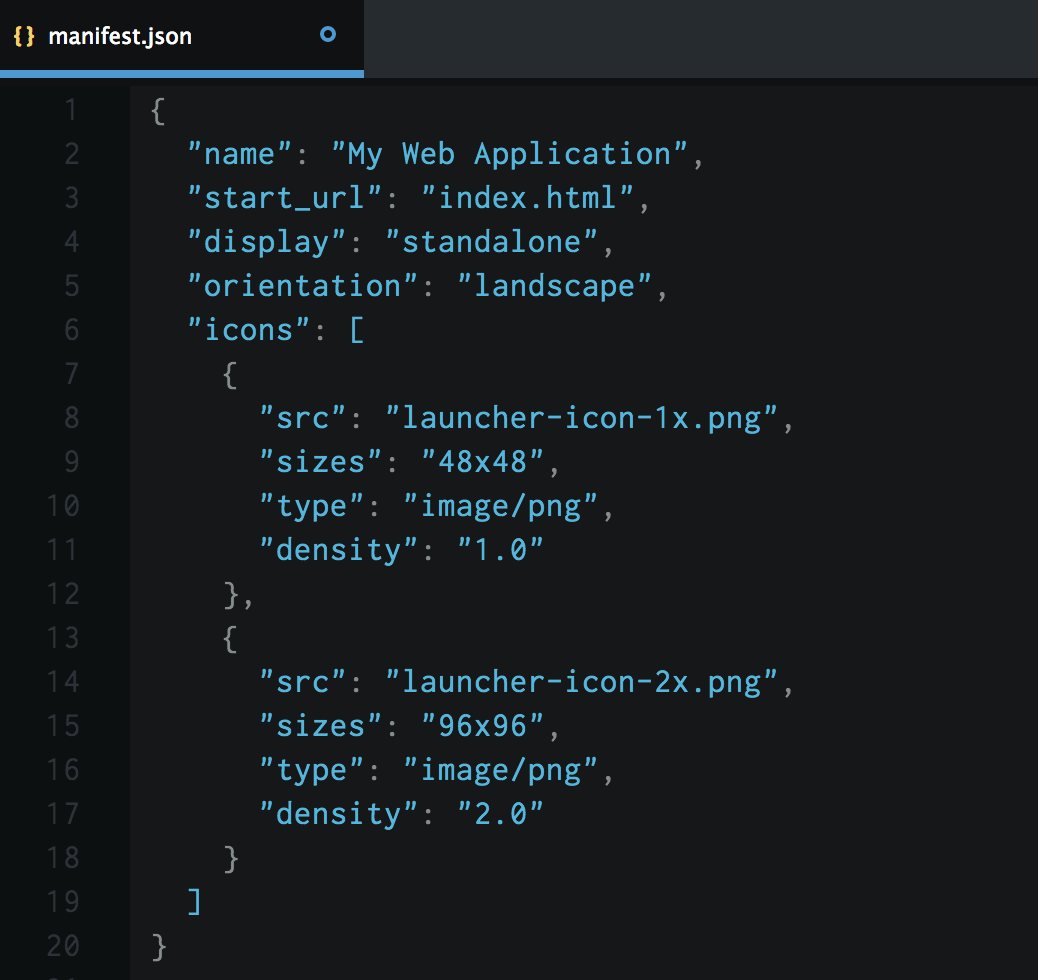Click "launcher-icon-2x.png" string
Viewport: 1038px width, 980px height.
[x=581, y=682]
